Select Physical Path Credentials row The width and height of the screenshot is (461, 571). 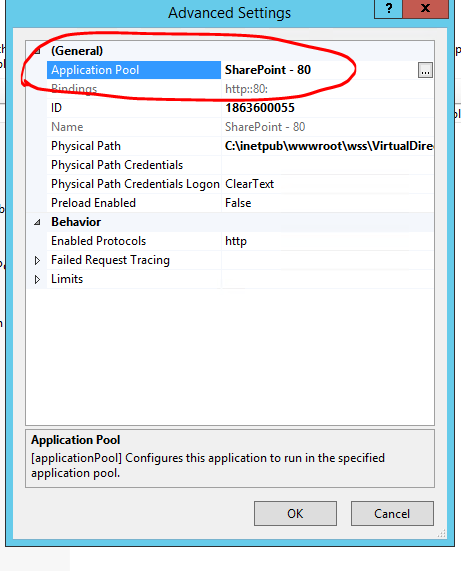(240, 165)
